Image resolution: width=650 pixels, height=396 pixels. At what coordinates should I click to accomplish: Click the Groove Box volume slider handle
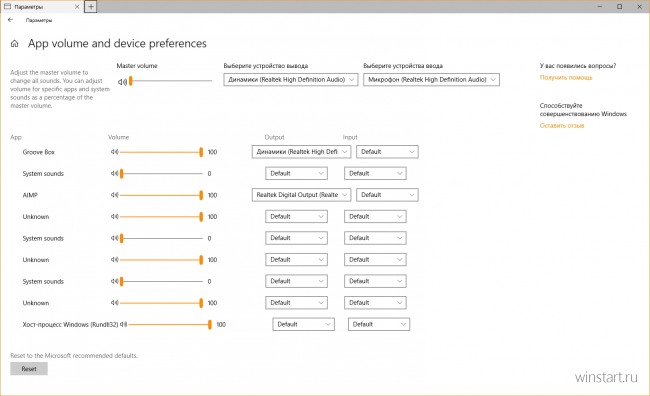click(201, 152)
